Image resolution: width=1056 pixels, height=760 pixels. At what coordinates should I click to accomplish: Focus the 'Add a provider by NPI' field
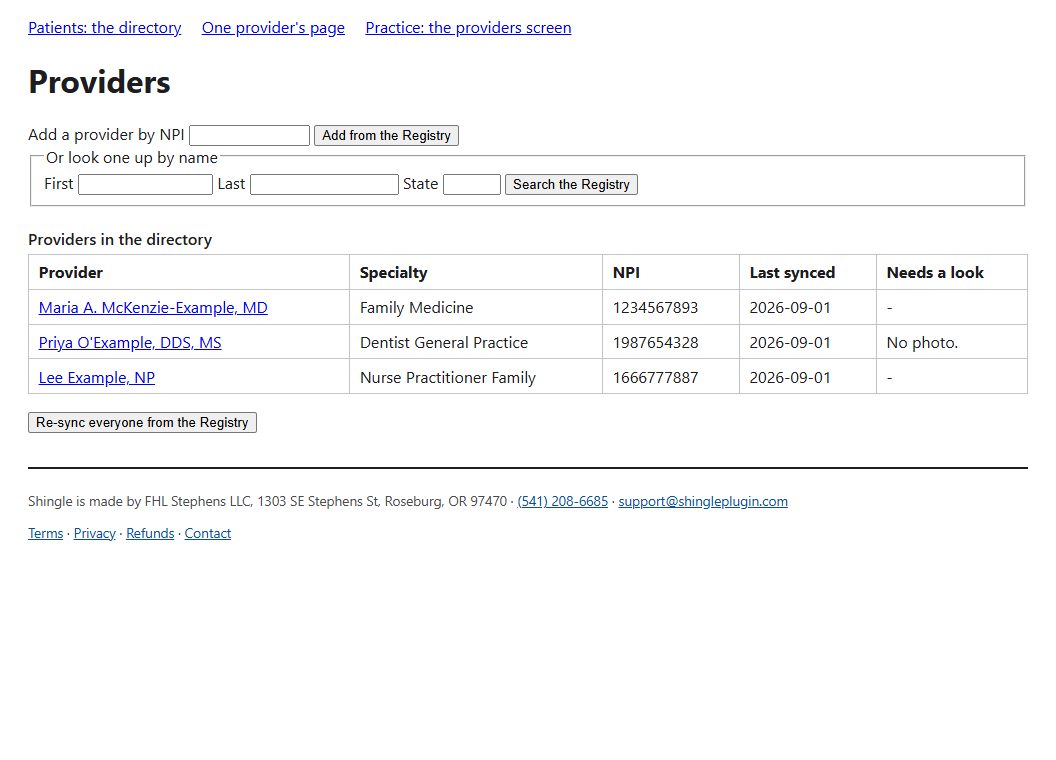(x=249, y=135)
